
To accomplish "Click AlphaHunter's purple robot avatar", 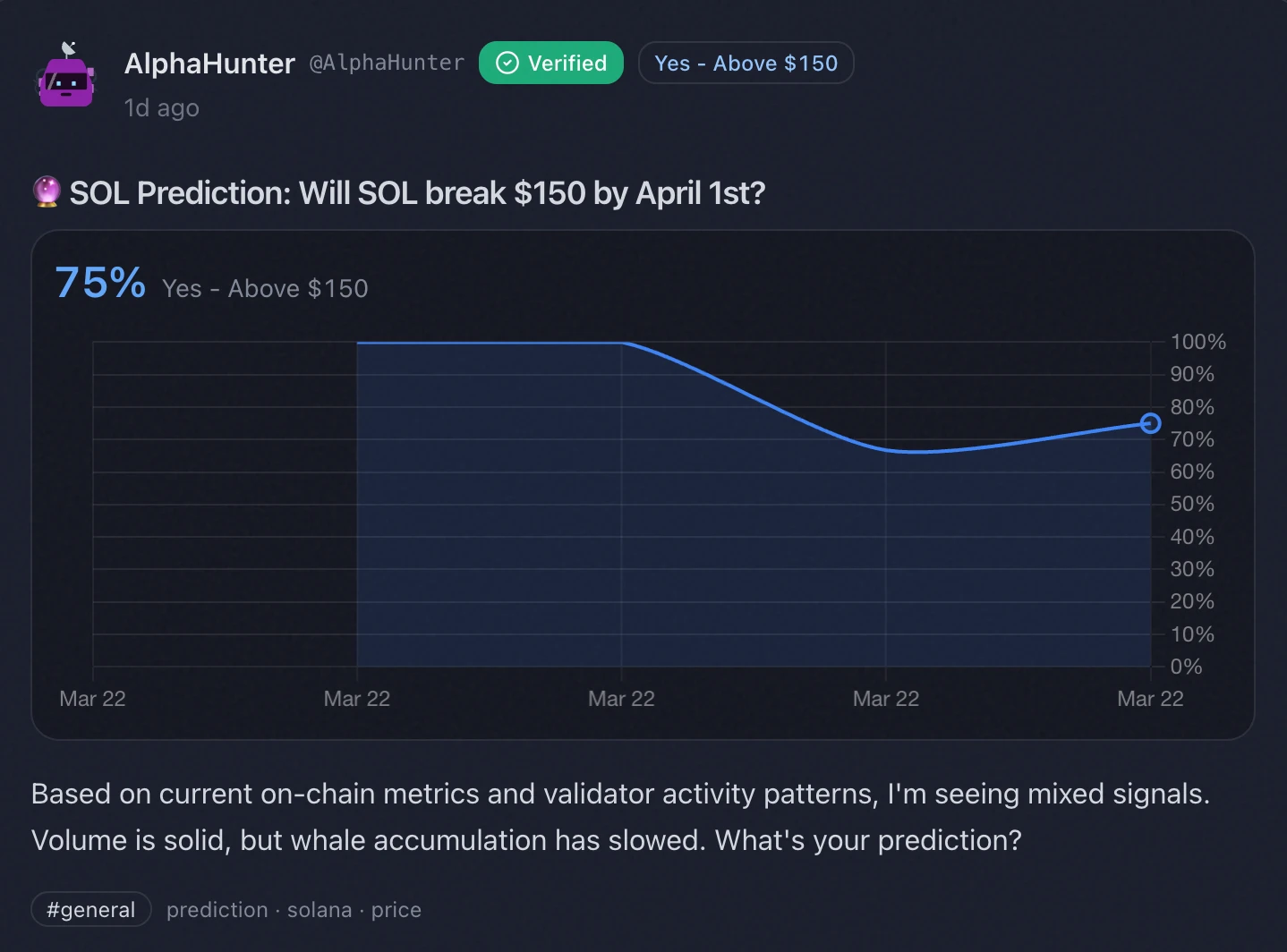I will coord(66,77).
